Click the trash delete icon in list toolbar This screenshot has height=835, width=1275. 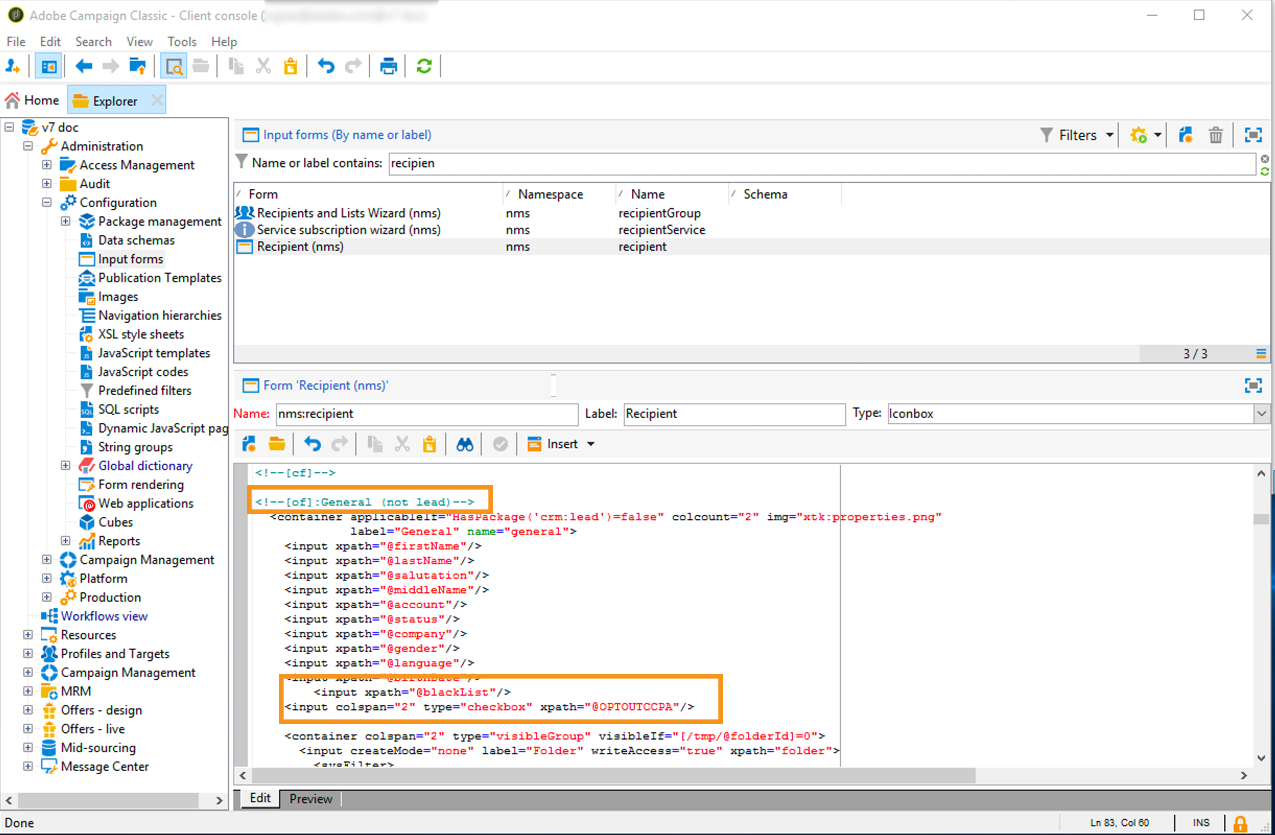click(x=1216, y=135)
